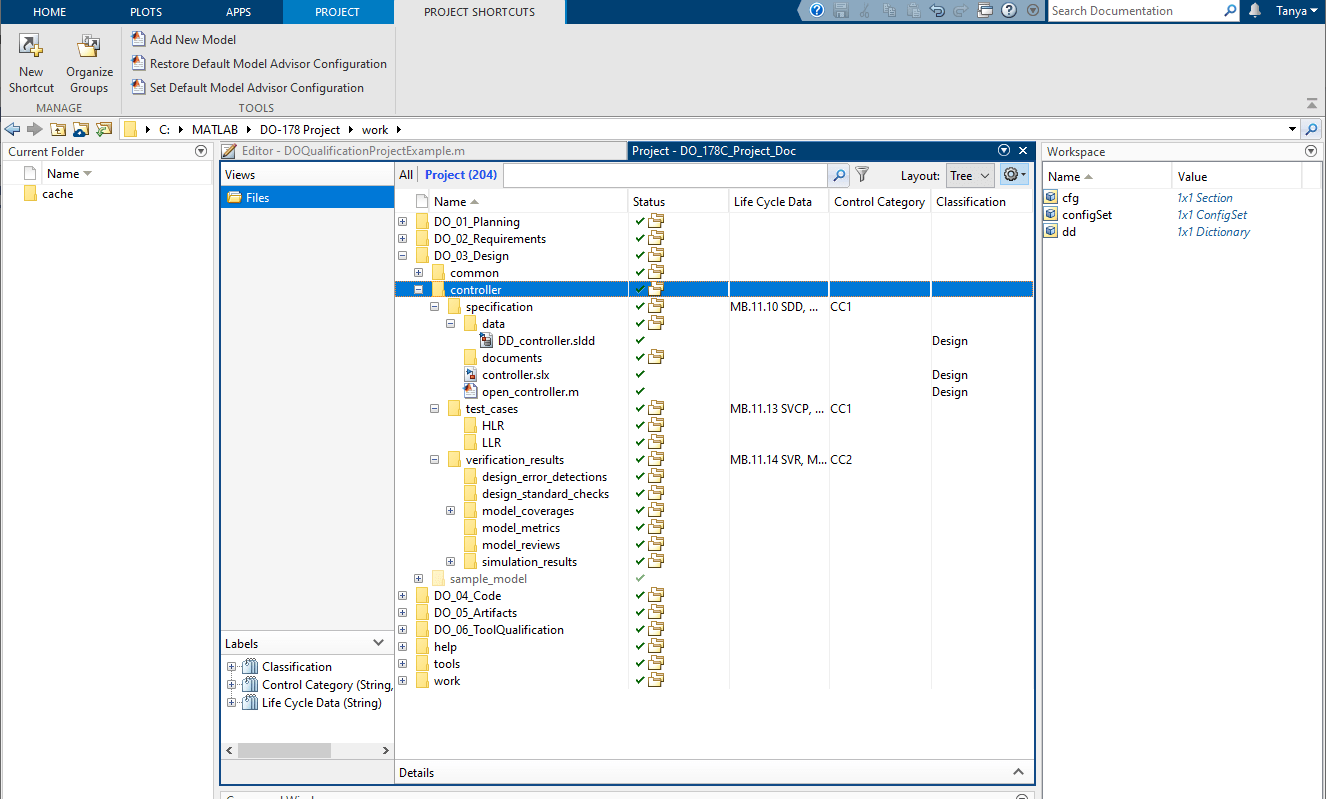This screenshot has height=799, width=1326.
Task: Click the help question-mark icon on toolbar
Action: [x=1008, y=11]
